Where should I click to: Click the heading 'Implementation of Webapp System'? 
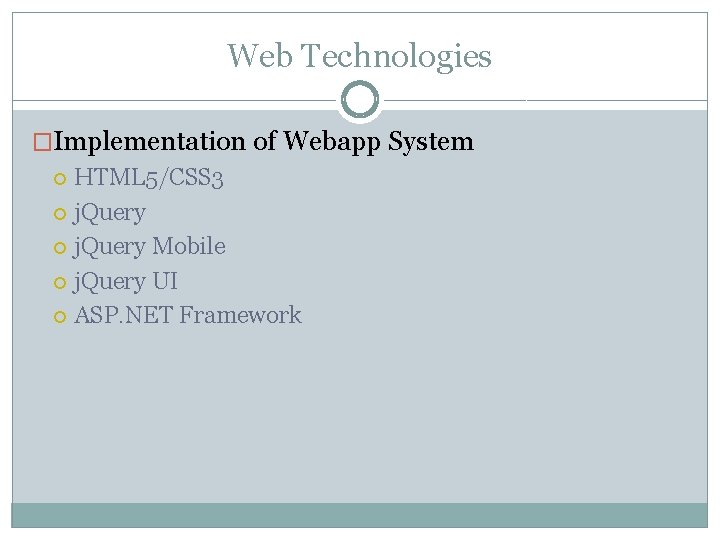click(263, 141)
